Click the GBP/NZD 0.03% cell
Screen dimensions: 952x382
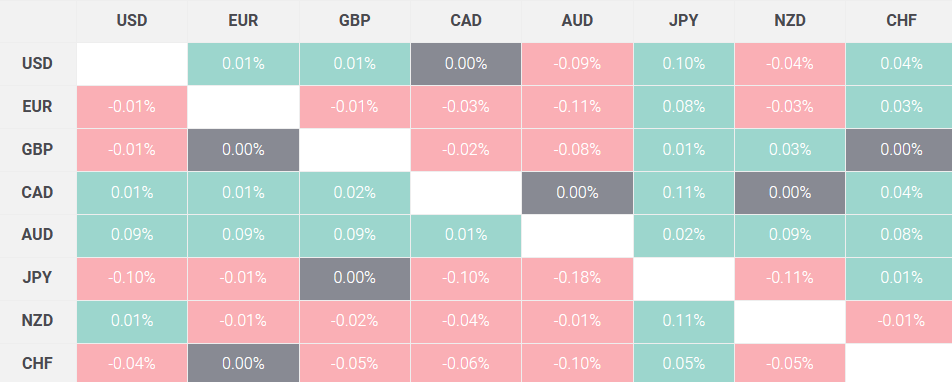789,149
